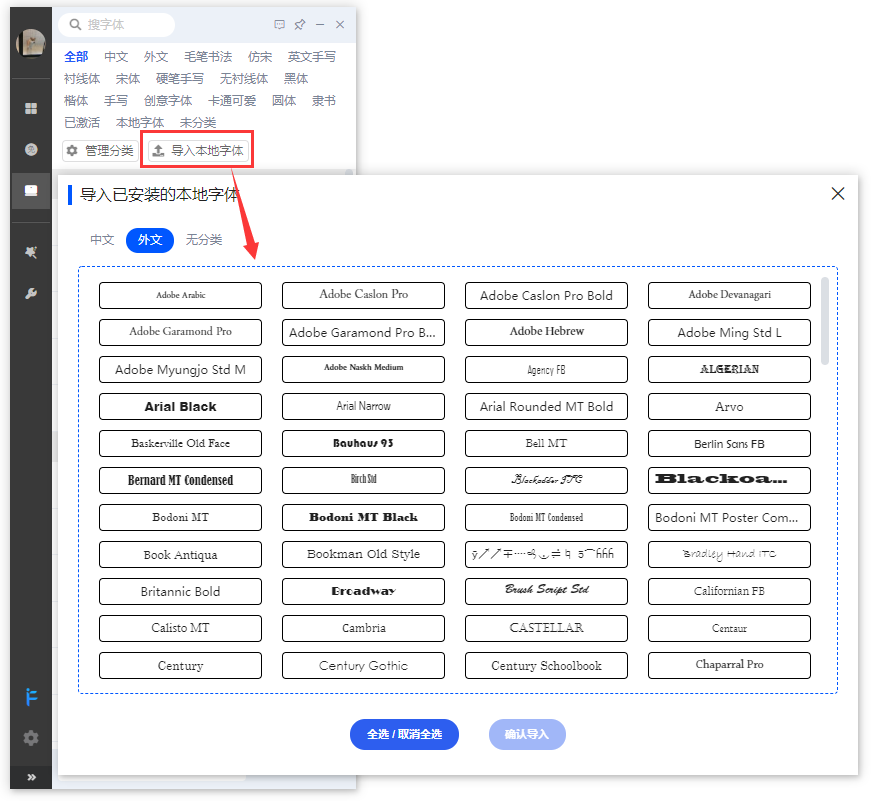Click the 确认导入 button
Viewport: 873px width, 801px height.
pos(527,734)
